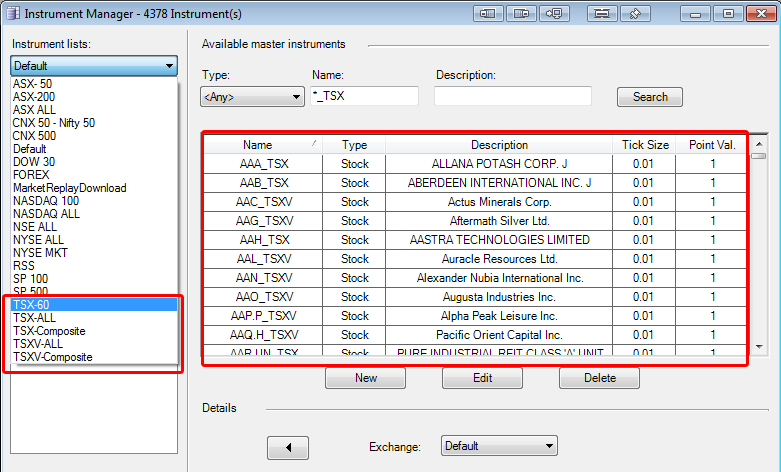The width and height of the screenshot is (781, 472).
Task: Select ASX ALL in the list
Action: click(x=94, y=110)
